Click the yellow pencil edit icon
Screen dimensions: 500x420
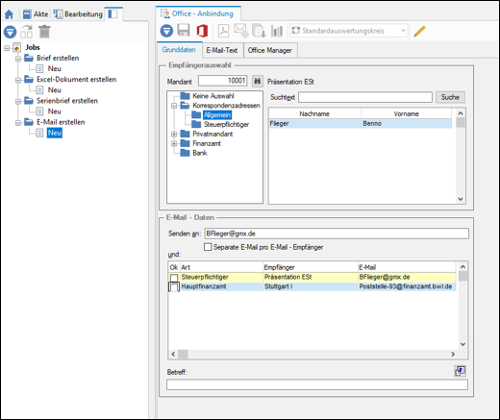(420, 31)
